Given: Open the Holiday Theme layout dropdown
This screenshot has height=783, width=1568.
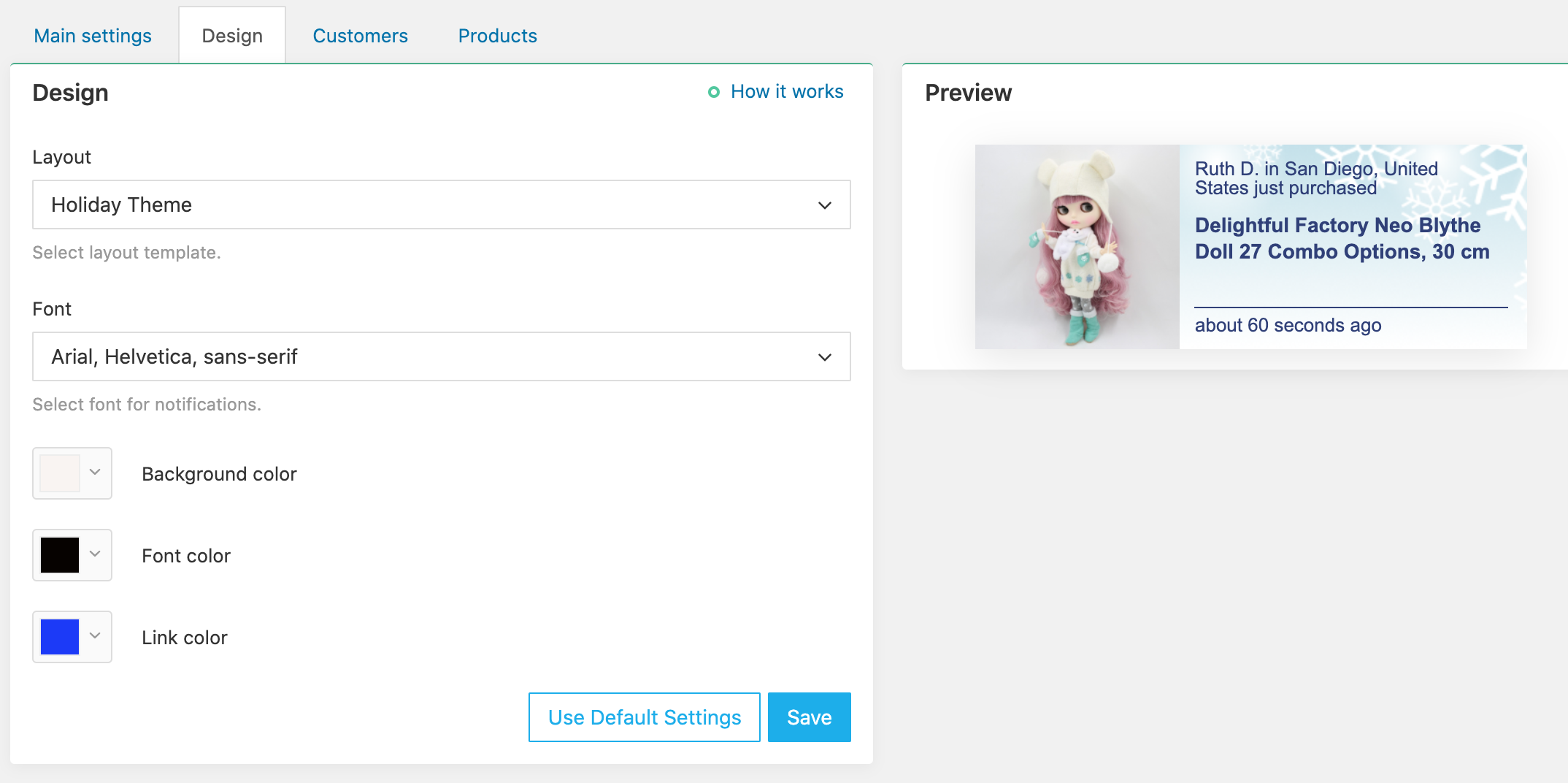Looking at the screenshot, I should (x=442, y=205).
